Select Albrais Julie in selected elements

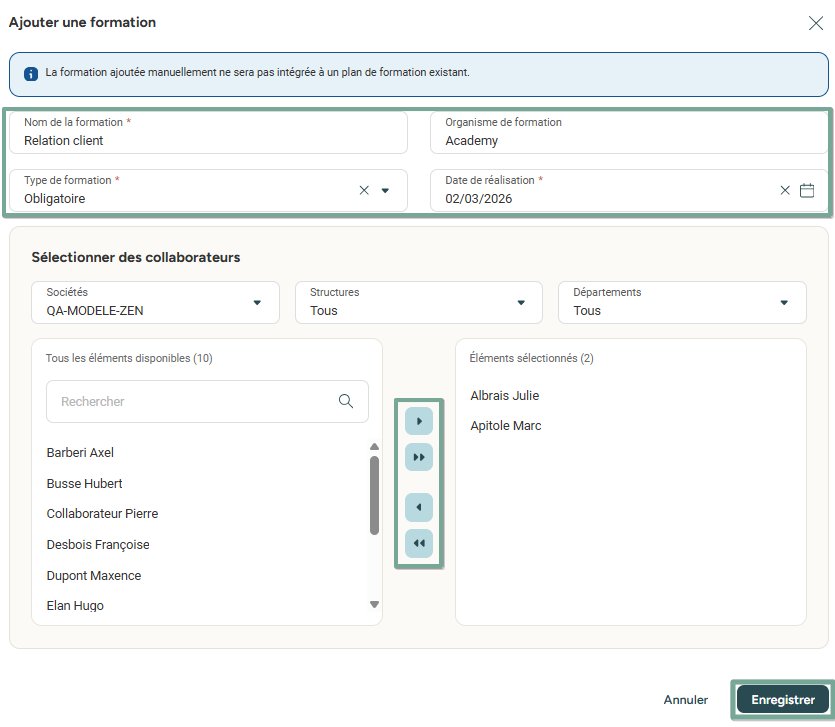click(x=505, y=396)
